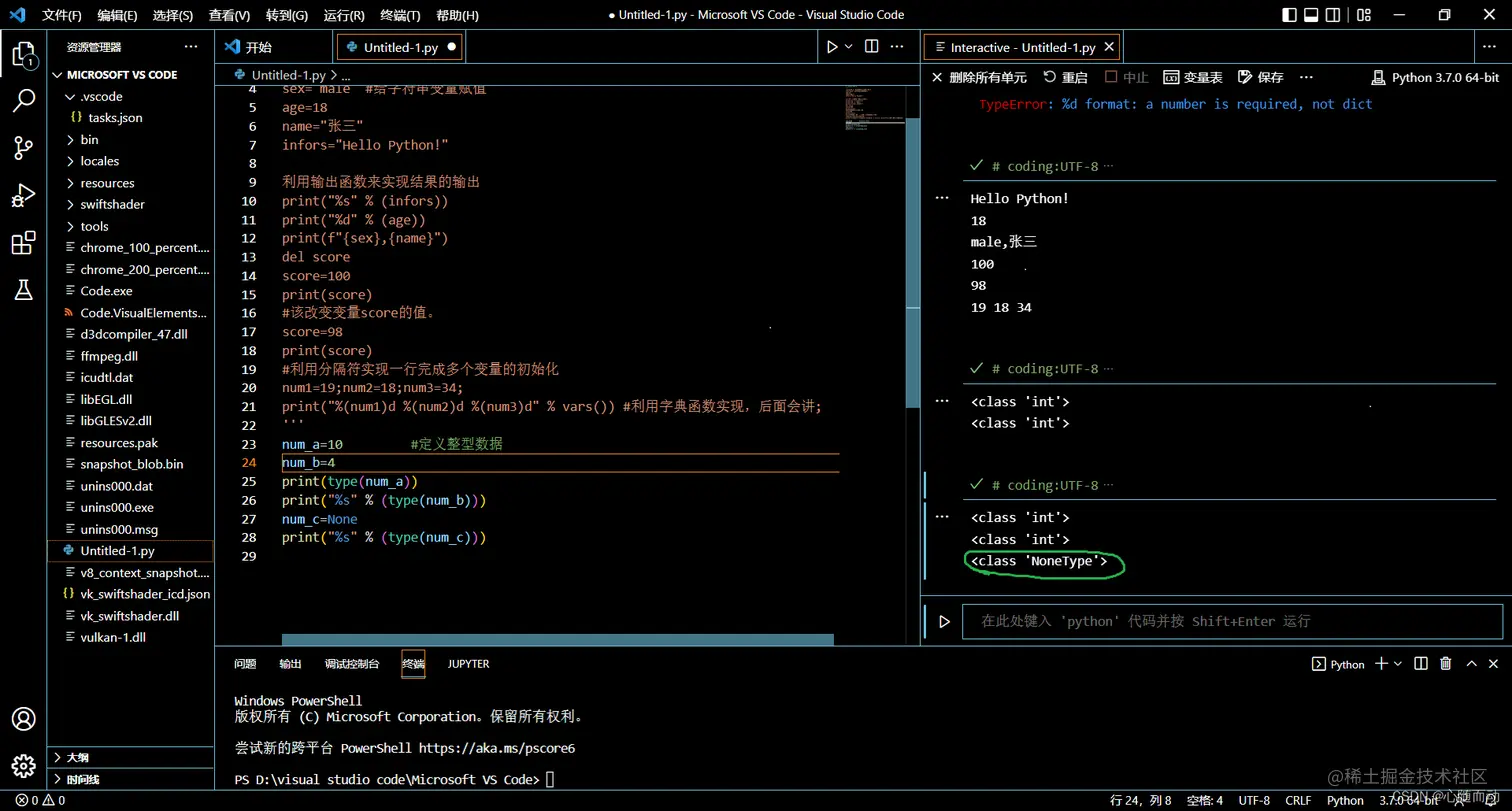Click Save in Interactive toolbar
Image resolution: width=1512 pixels, height=811 pixels.
click(x=1260, y=77)
